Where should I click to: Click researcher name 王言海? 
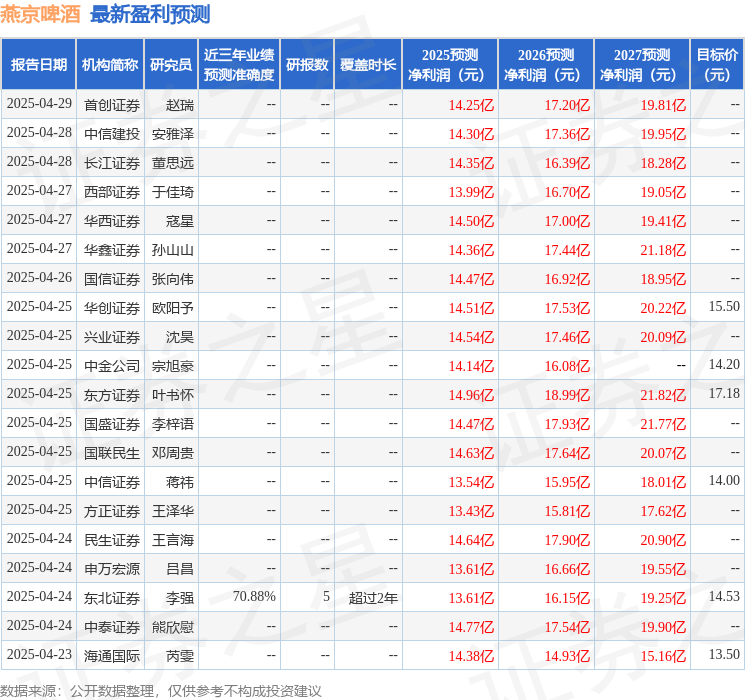tap(173, 540)
